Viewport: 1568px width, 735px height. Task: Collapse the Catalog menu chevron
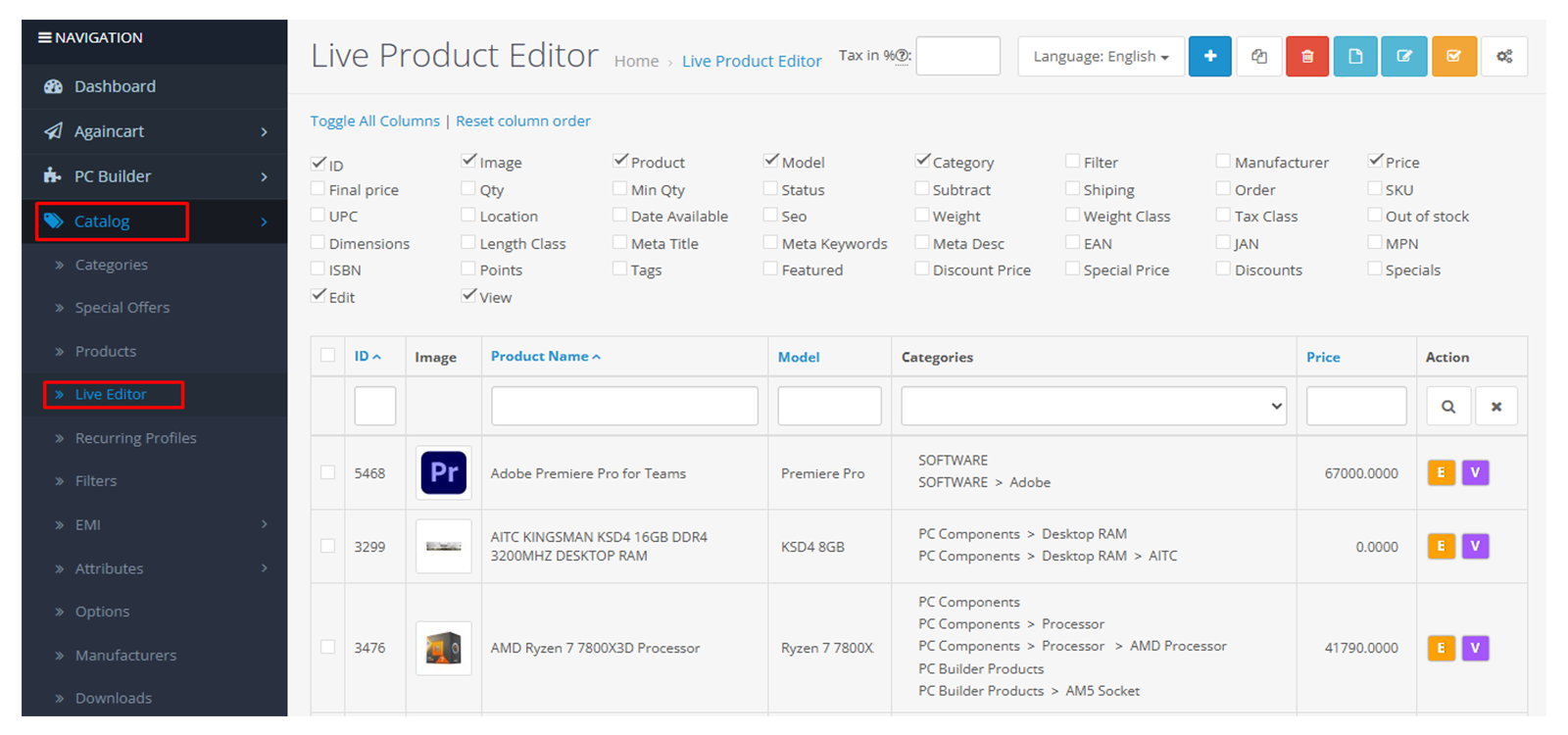[x=264, y=222]
